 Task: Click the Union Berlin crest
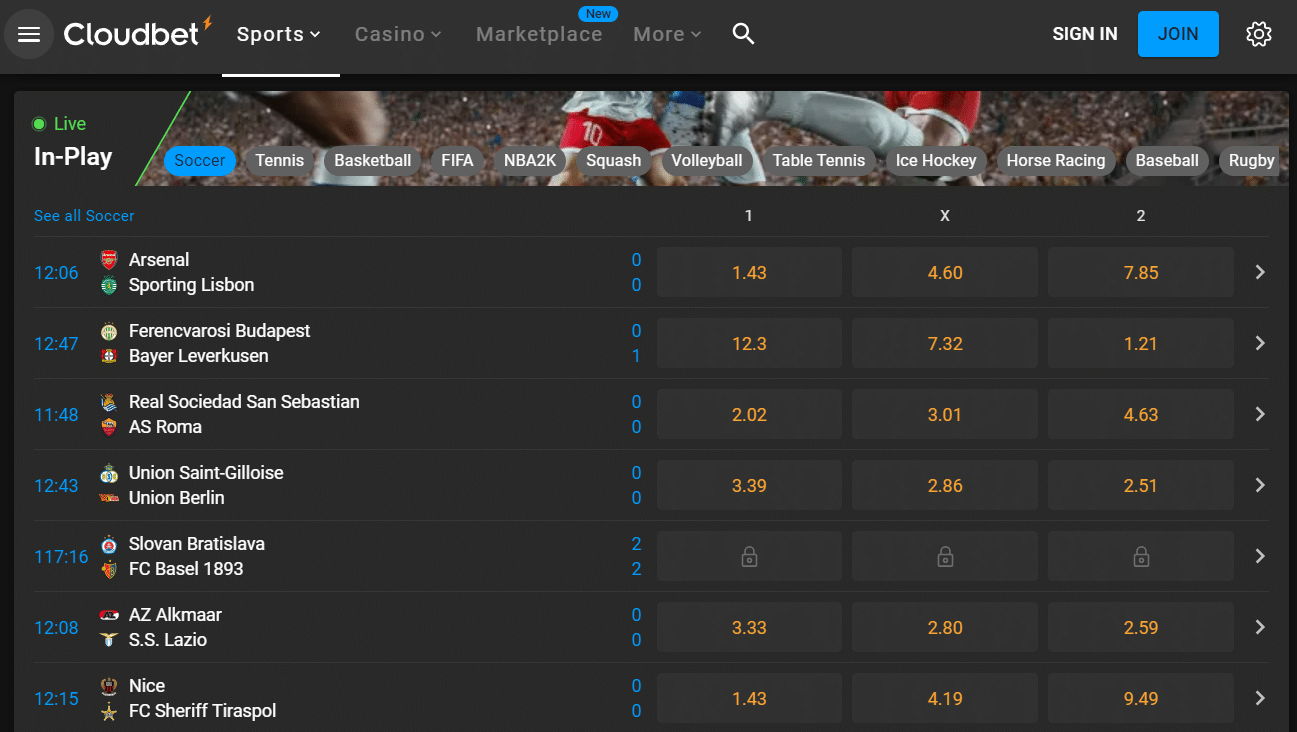(x=109, y=498)
